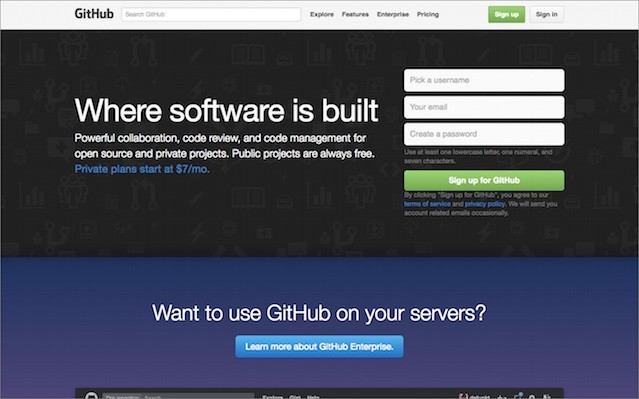Focus the Search GitHub field
Viewport: 639px width, 399px height.
[211, 14]
